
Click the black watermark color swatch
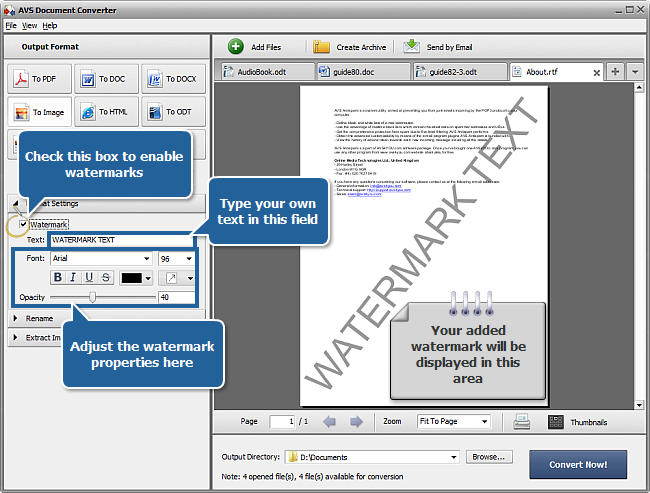(x=132, y=278)
